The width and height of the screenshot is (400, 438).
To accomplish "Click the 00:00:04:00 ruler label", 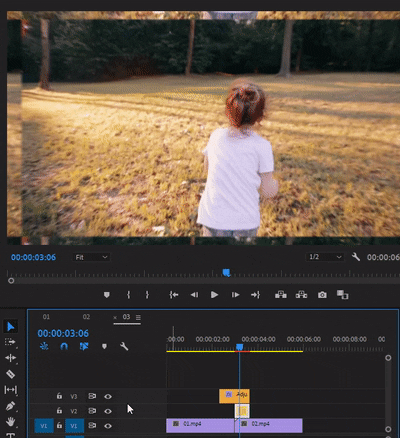I will coord(258,339).
